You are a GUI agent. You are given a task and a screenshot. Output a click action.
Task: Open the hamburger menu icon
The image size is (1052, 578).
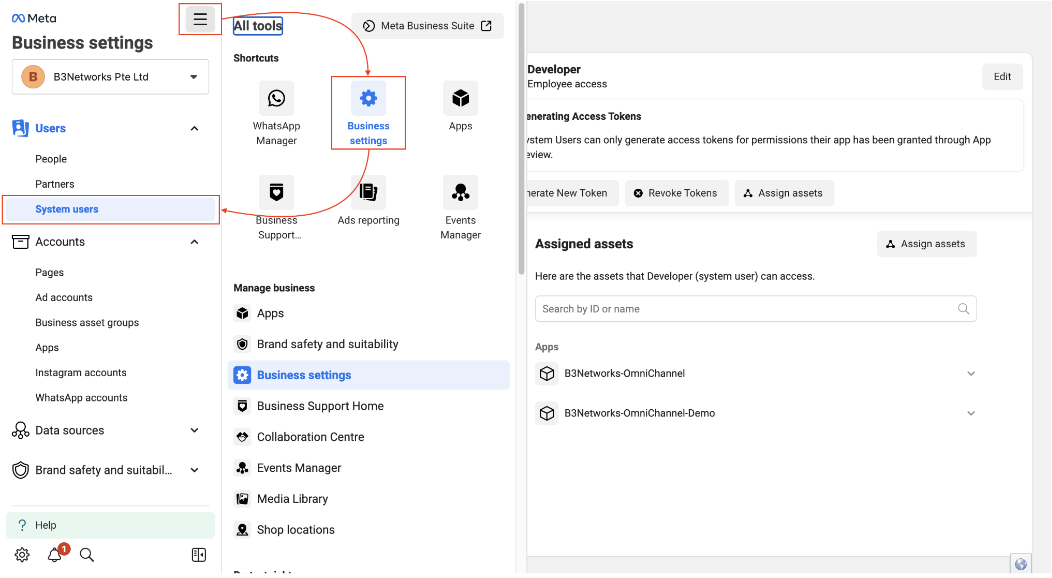(200, 19)
